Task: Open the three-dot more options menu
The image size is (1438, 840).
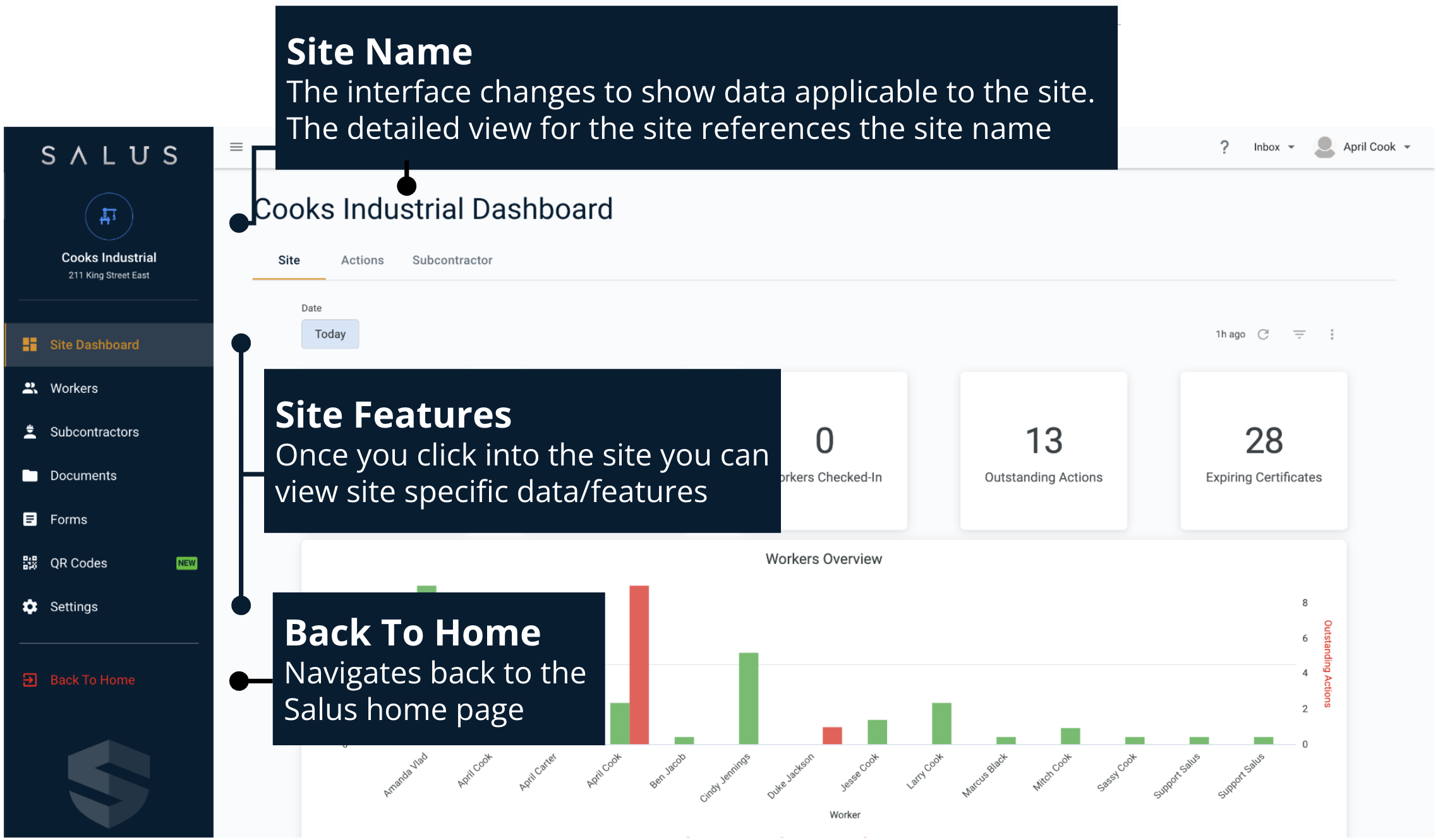Action: point(1332,334)
